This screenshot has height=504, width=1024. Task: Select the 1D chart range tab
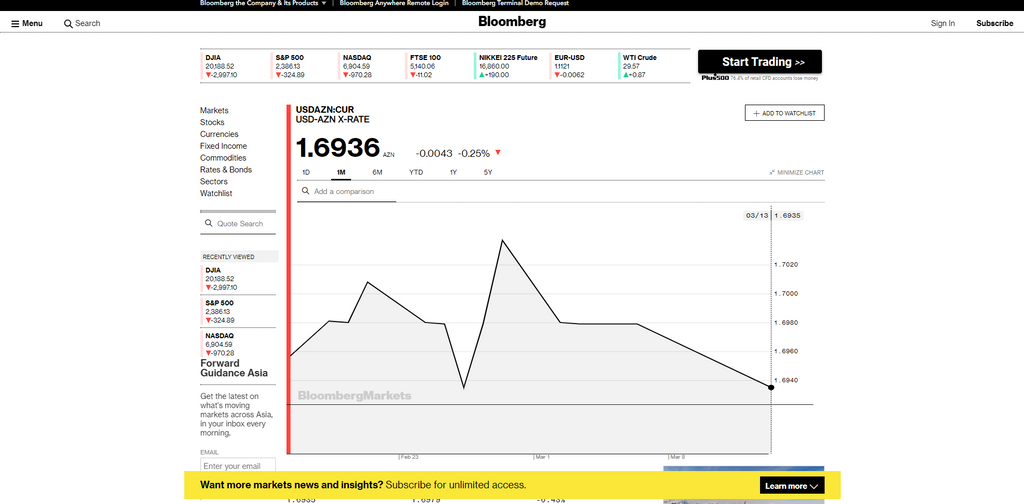pyautogui.click(x=306, y=172)
